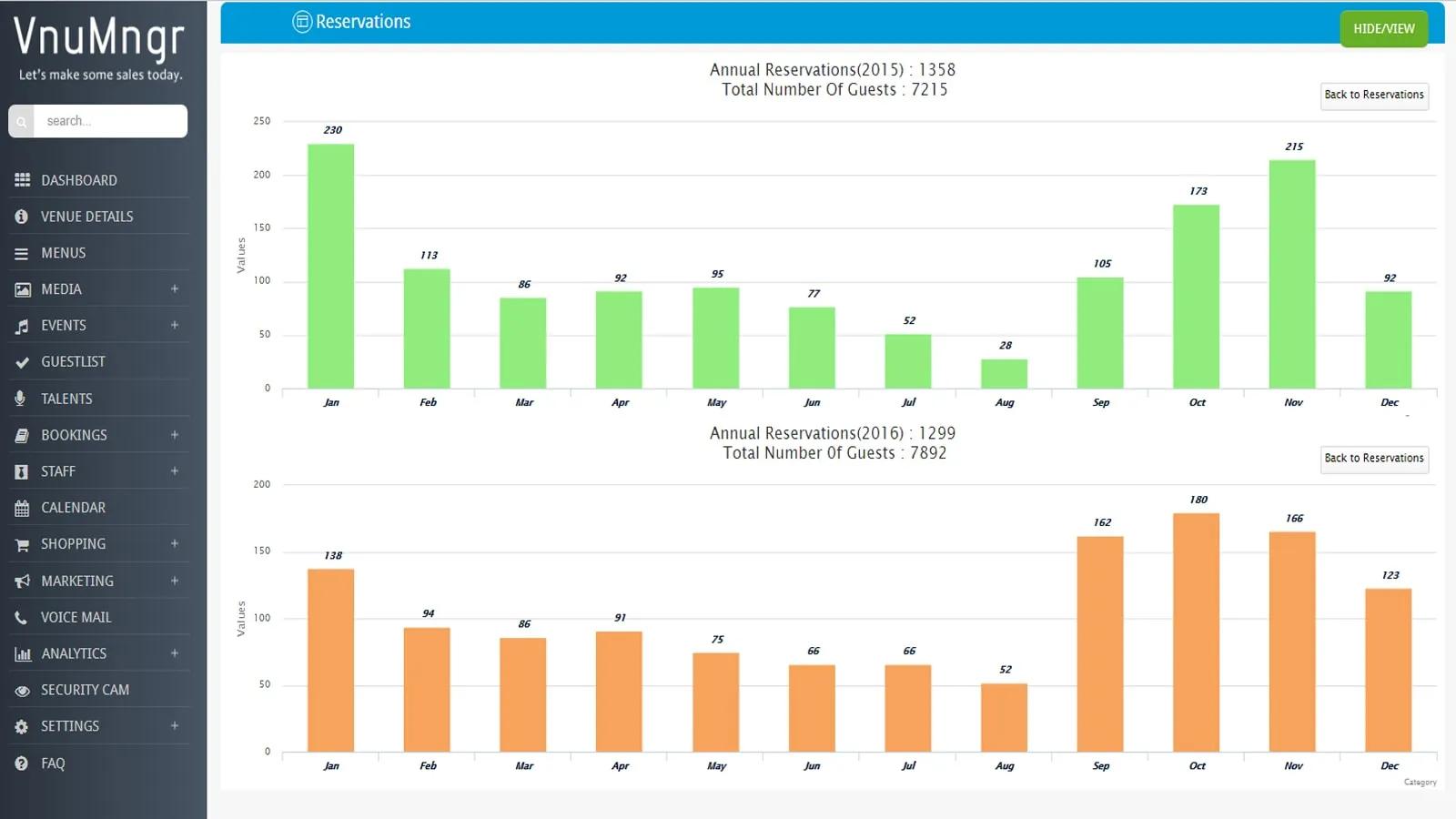The height and width of the screenshot is (819, 1456).
Task: Open the Menus sidebar item
Action: [x=63, y=253]
